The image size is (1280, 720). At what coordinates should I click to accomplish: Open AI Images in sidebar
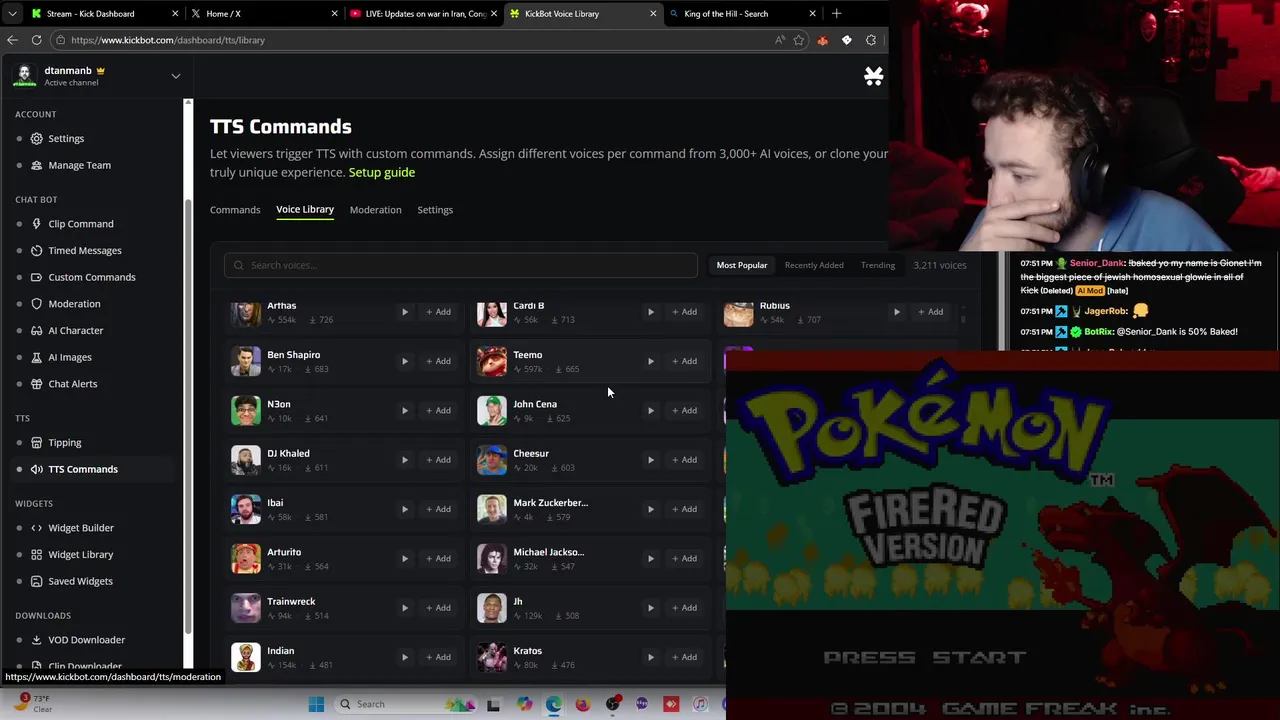(70, 357)
